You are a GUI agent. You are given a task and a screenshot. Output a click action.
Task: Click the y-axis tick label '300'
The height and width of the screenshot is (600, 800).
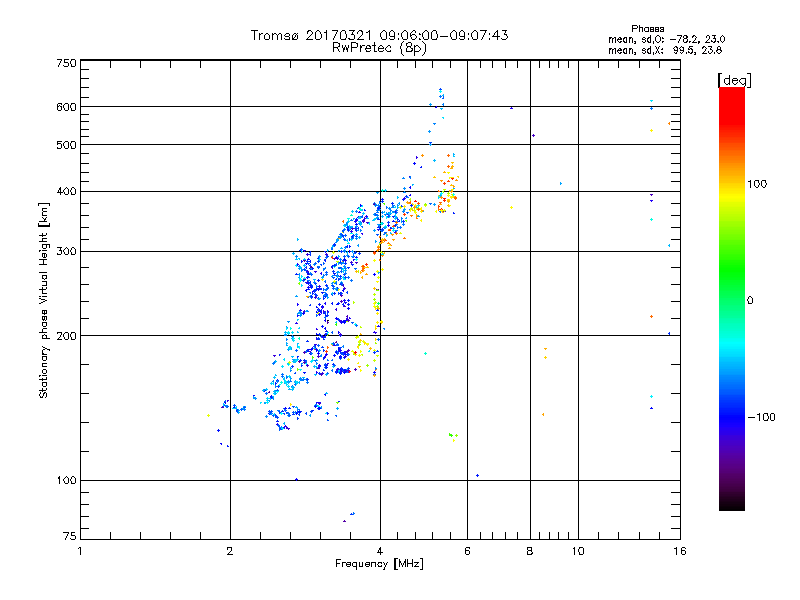coord(66,252)
